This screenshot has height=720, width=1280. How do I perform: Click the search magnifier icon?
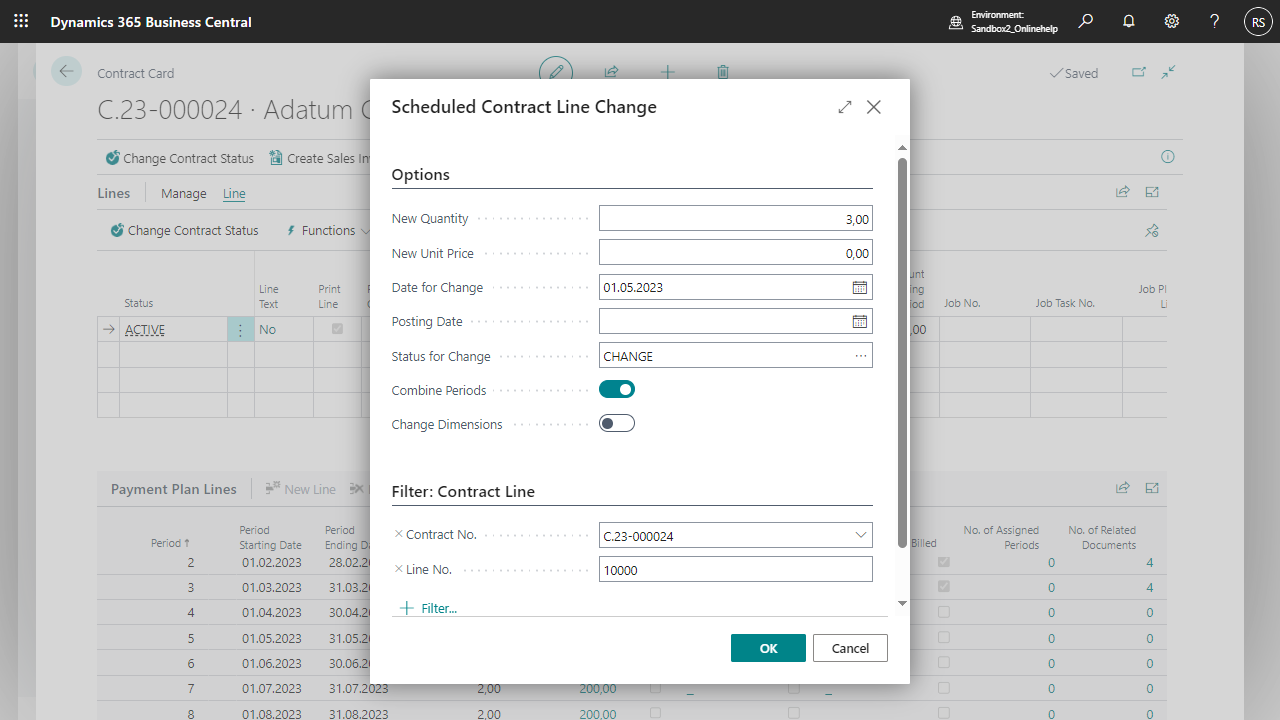(1086, 21)
